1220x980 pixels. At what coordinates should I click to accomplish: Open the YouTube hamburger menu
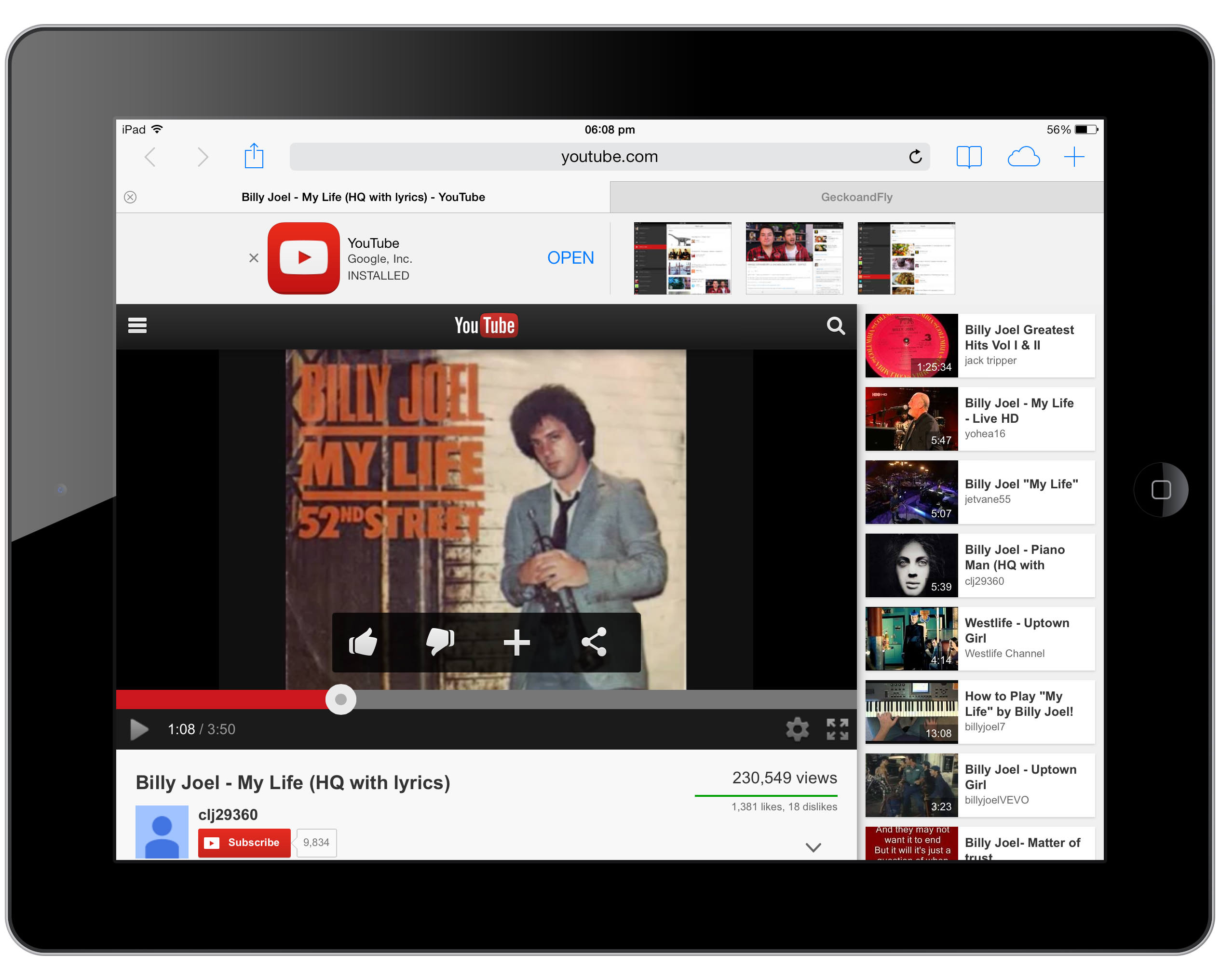(x=137, y=325)
